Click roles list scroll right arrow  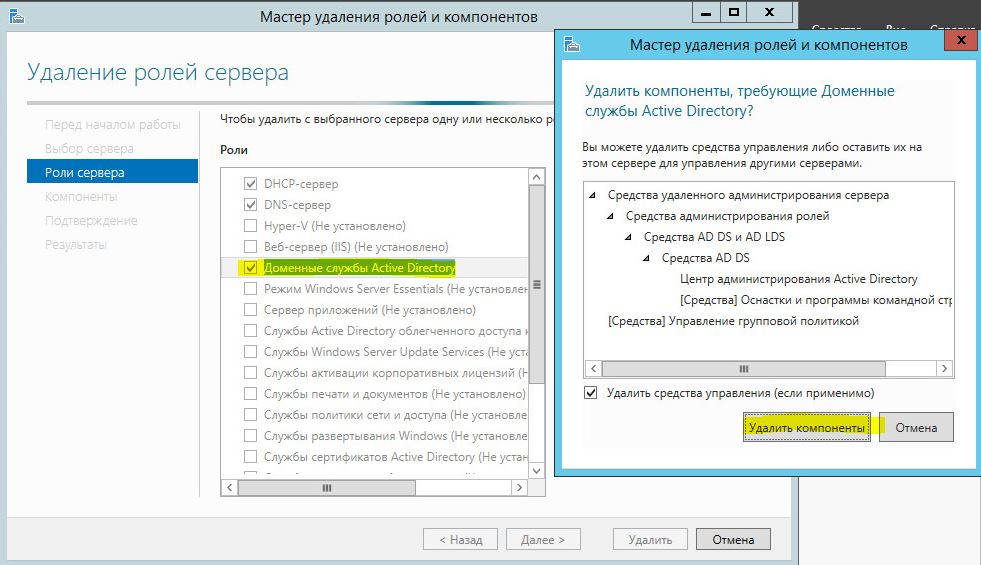(519, 487)
